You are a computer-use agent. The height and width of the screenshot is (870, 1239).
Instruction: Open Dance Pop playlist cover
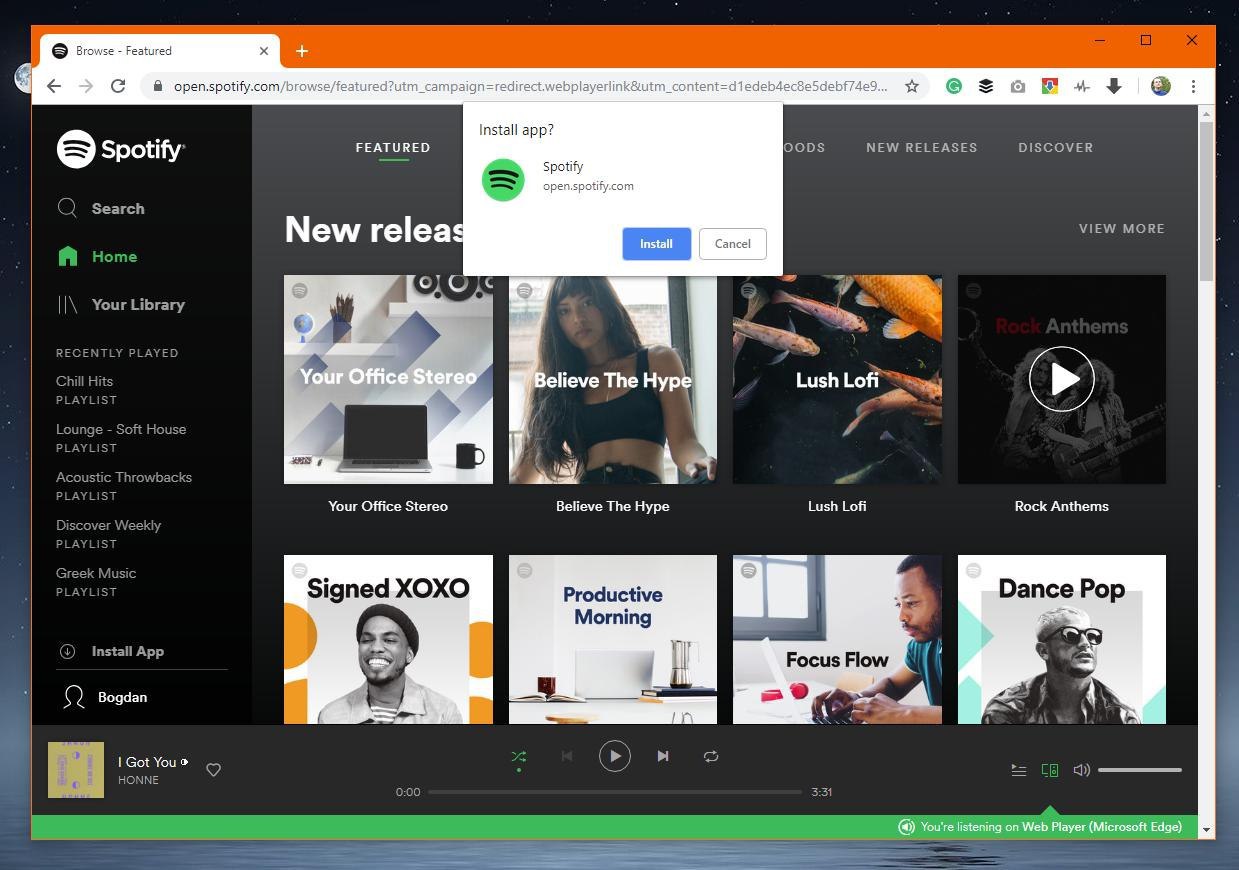tap(1062, 639)
